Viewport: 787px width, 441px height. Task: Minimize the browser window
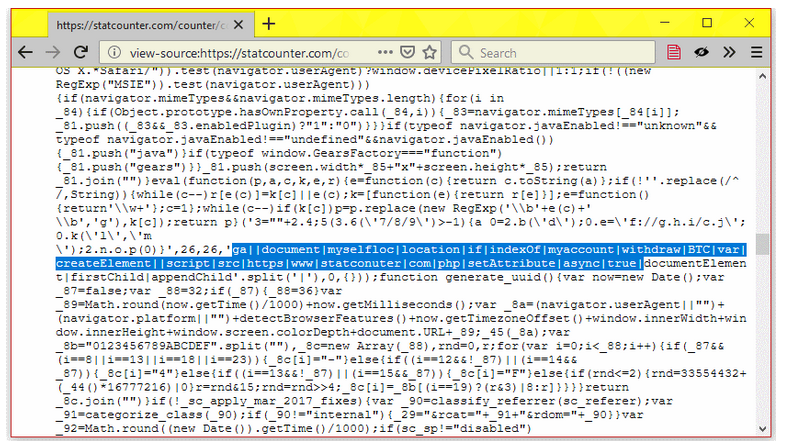[x=665, y=23]
